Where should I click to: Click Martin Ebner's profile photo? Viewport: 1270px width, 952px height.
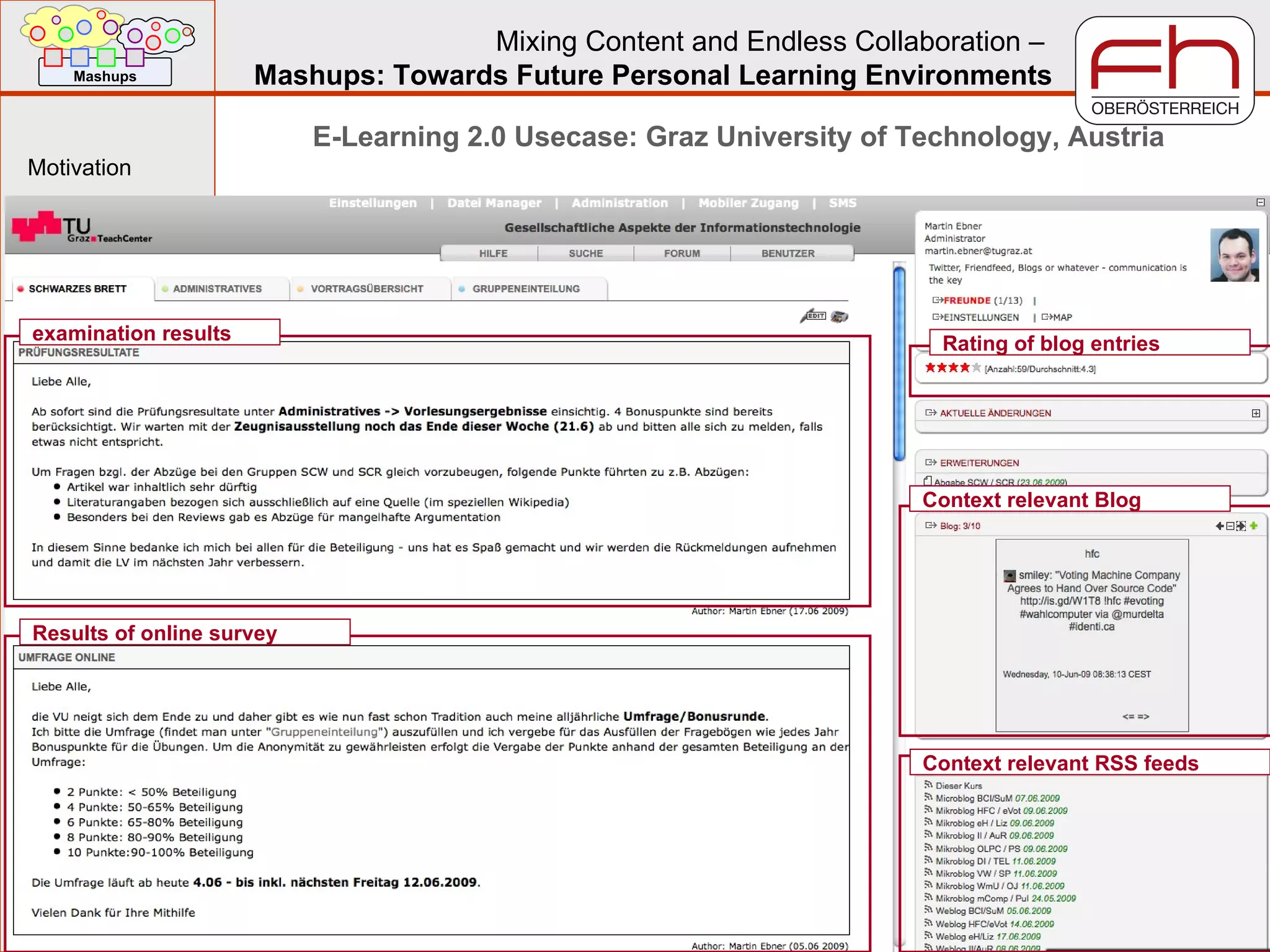[1234, 255]
